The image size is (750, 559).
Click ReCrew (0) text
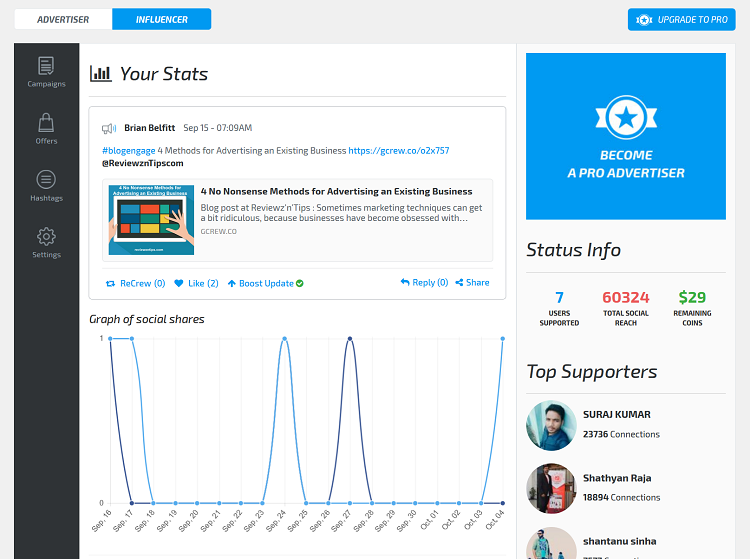click(x=143, y=284)
